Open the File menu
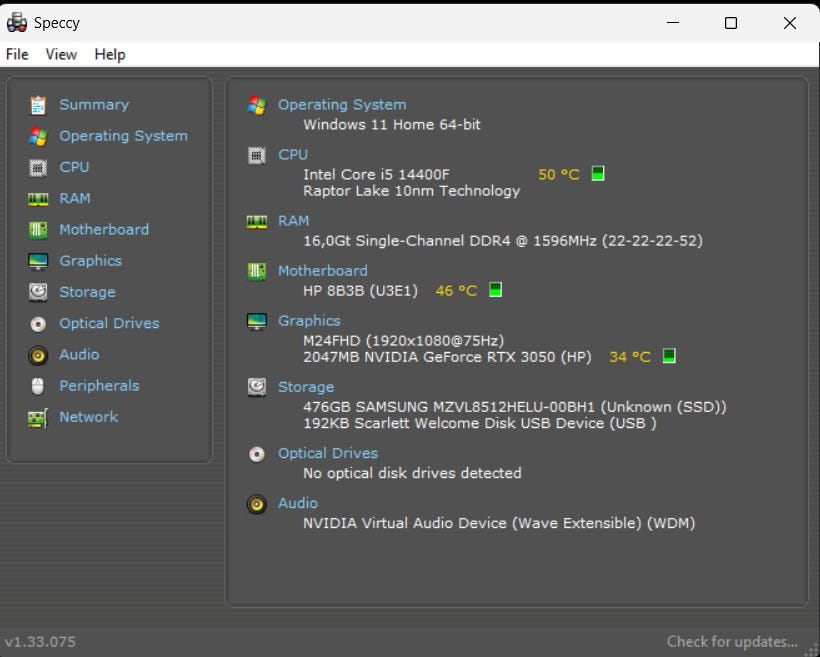The width and height of the screenshot is (820, 657). point(17,54)
